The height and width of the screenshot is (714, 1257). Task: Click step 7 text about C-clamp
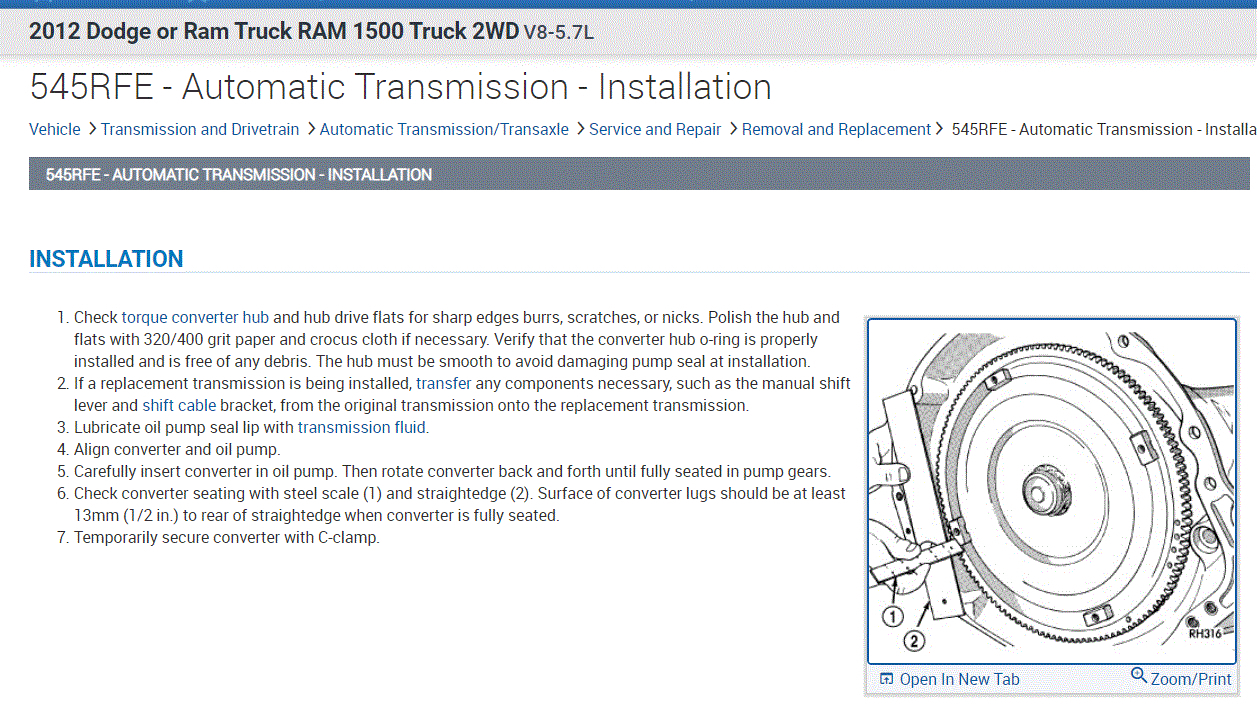(227, 537)
